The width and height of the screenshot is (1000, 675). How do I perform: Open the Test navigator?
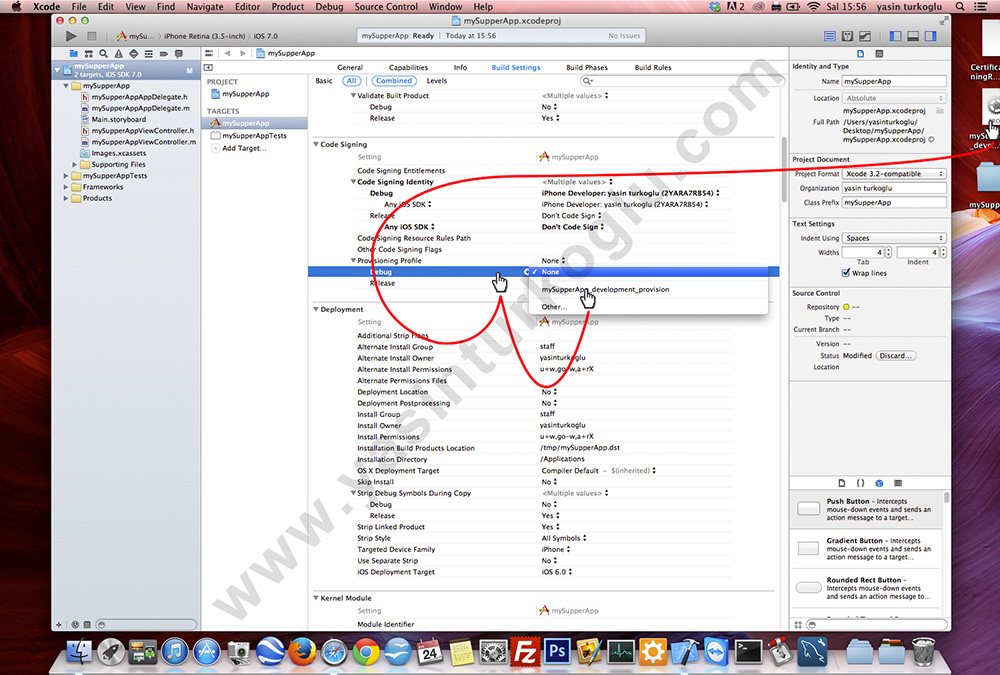pos(133,54)
